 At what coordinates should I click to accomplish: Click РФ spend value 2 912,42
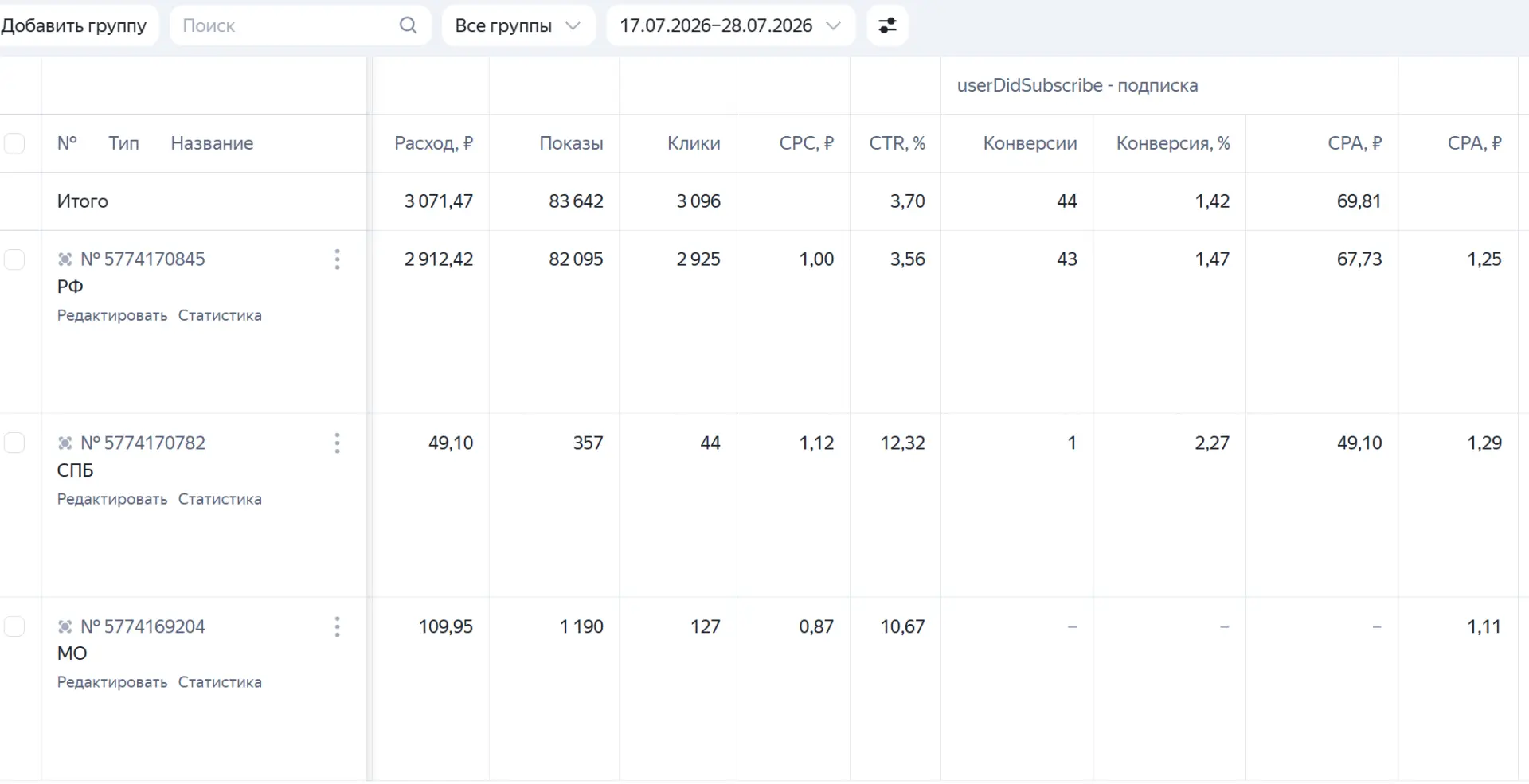pos(438,259)
